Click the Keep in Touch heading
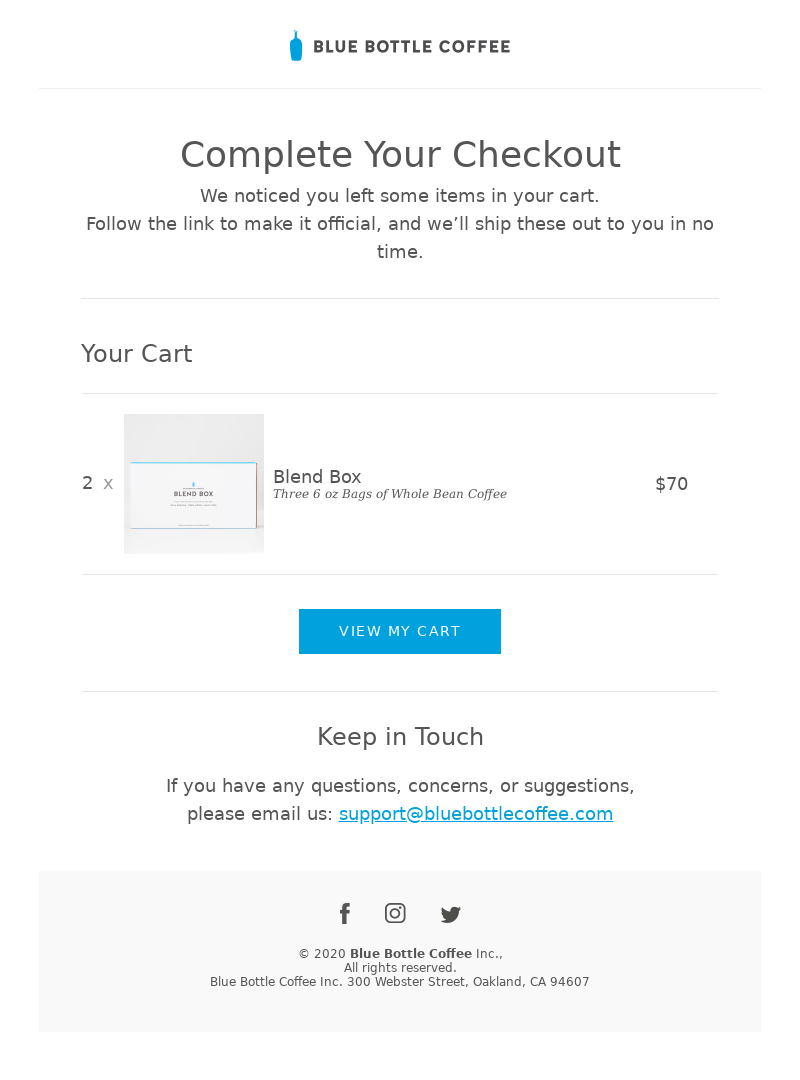This screenshot has width=800, height=1080. click(400, 736)
